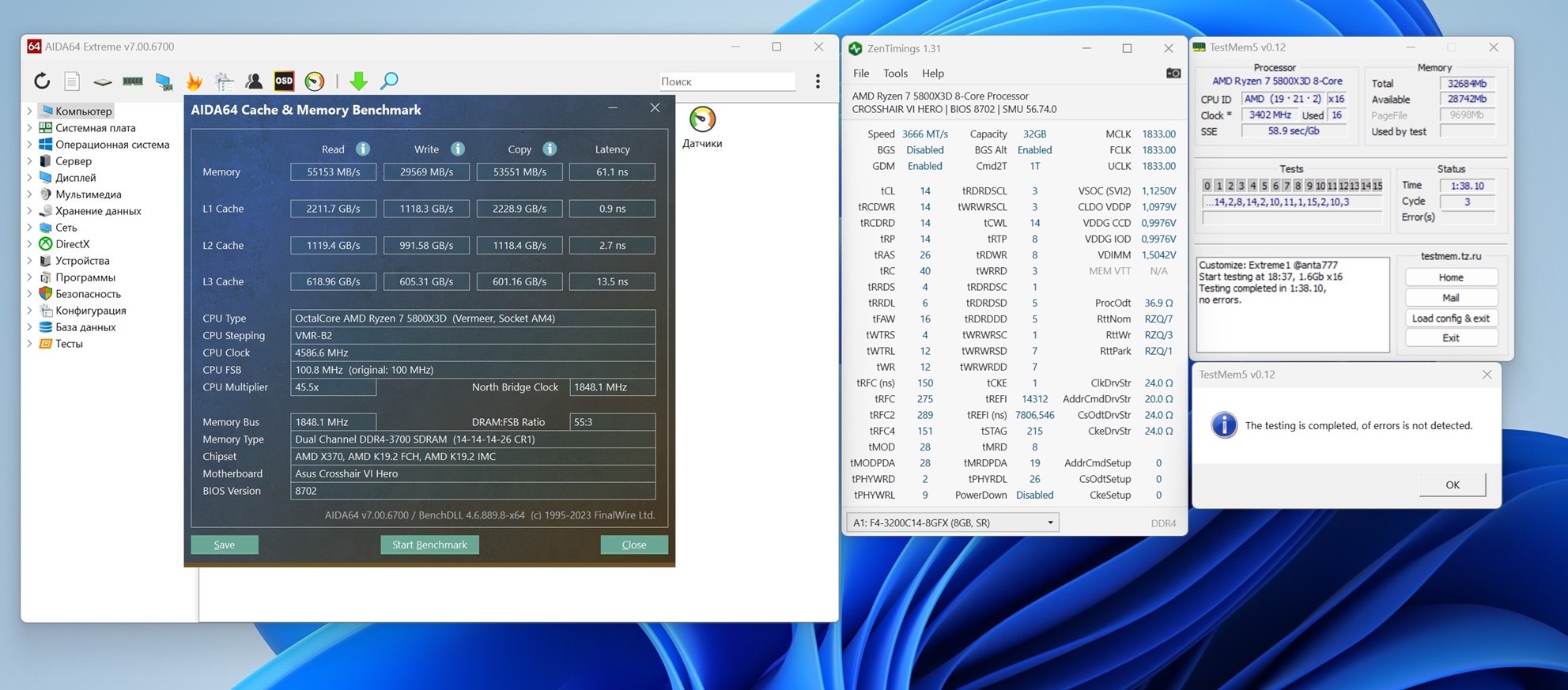Click the green RAM module toolbar icon

(x=133, y=81)
